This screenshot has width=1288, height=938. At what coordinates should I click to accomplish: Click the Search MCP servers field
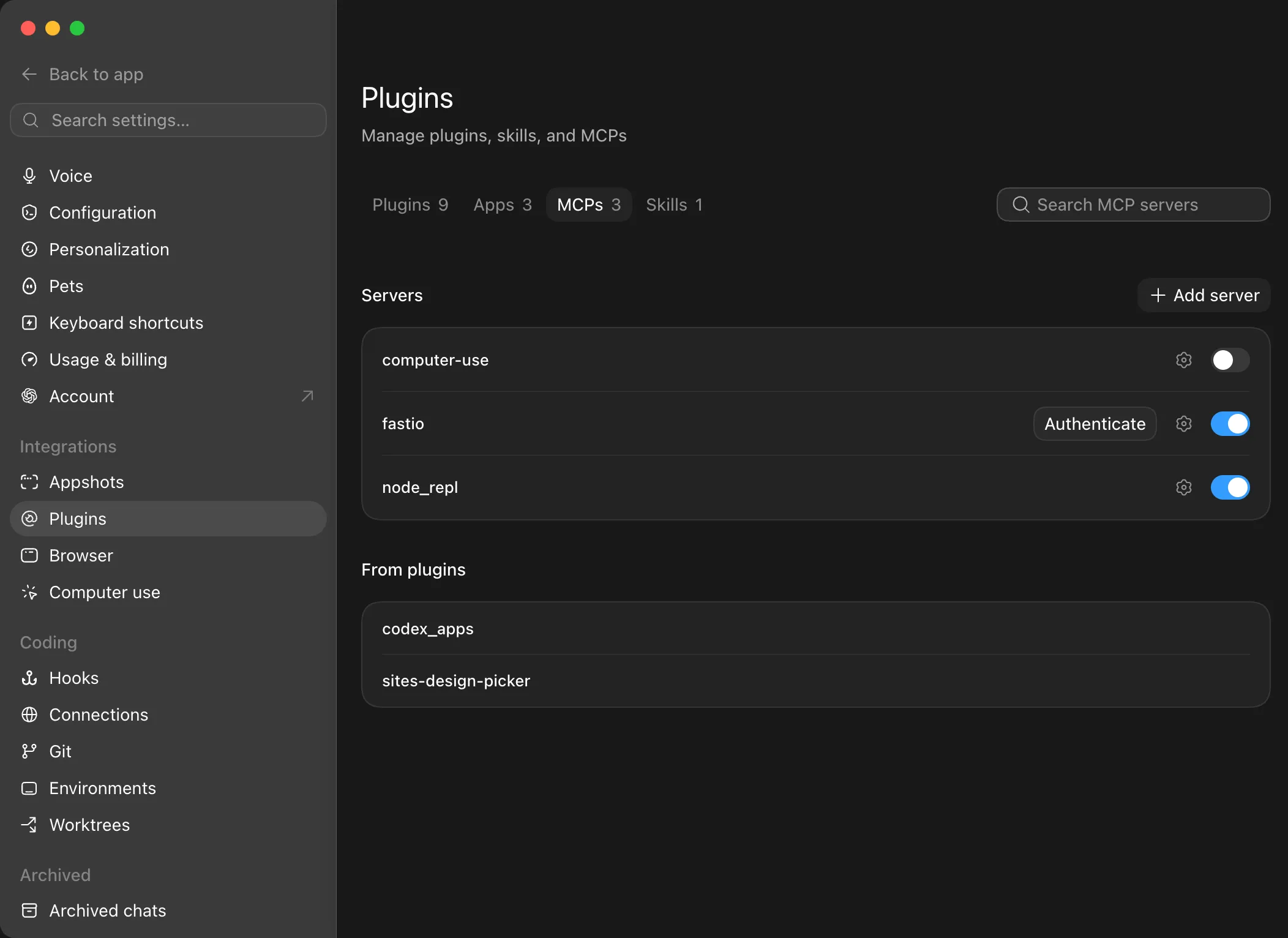[x=1133, y=204]
